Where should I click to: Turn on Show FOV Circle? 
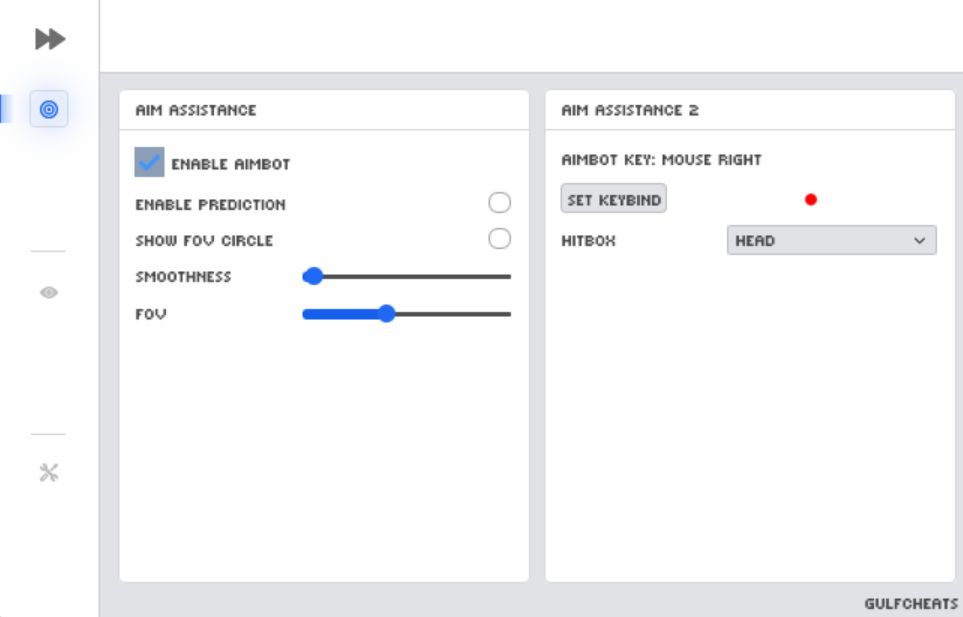(499, 239)
